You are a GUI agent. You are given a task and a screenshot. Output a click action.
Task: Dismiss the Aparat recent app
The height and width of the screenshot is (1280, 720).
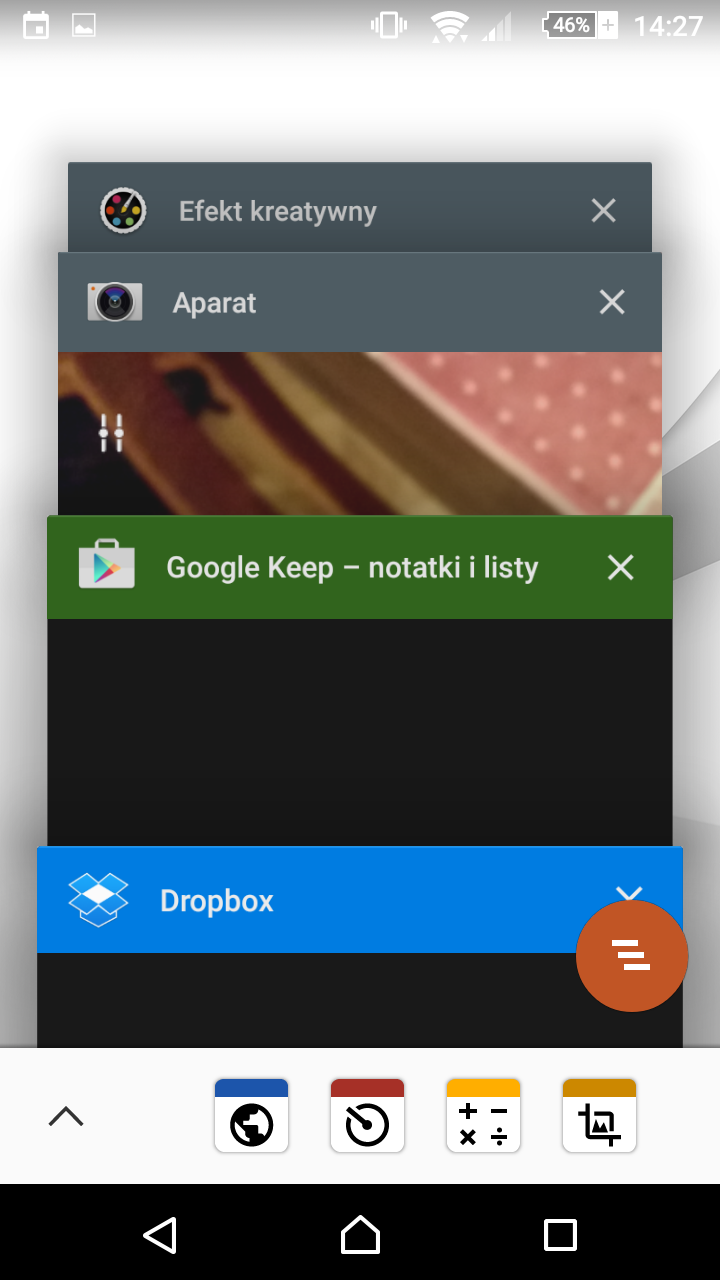[611, 302]
